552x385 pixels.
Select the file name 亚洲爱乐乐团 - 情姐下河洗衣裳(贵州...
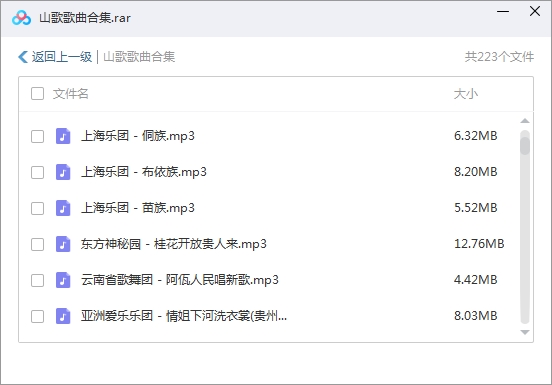tap(184, 316)
